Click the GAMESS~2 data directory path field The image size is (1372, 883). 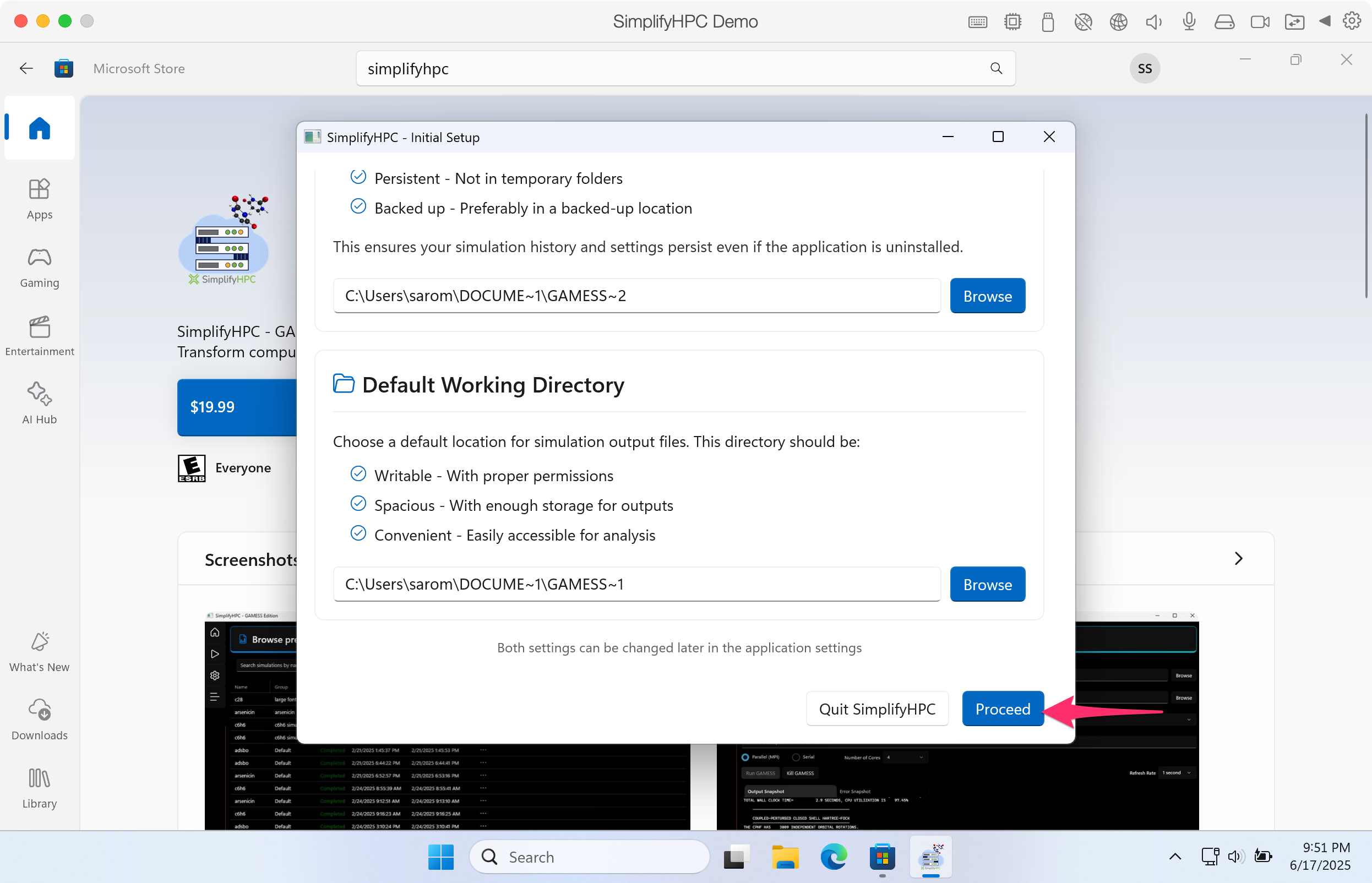coord(636,296)
